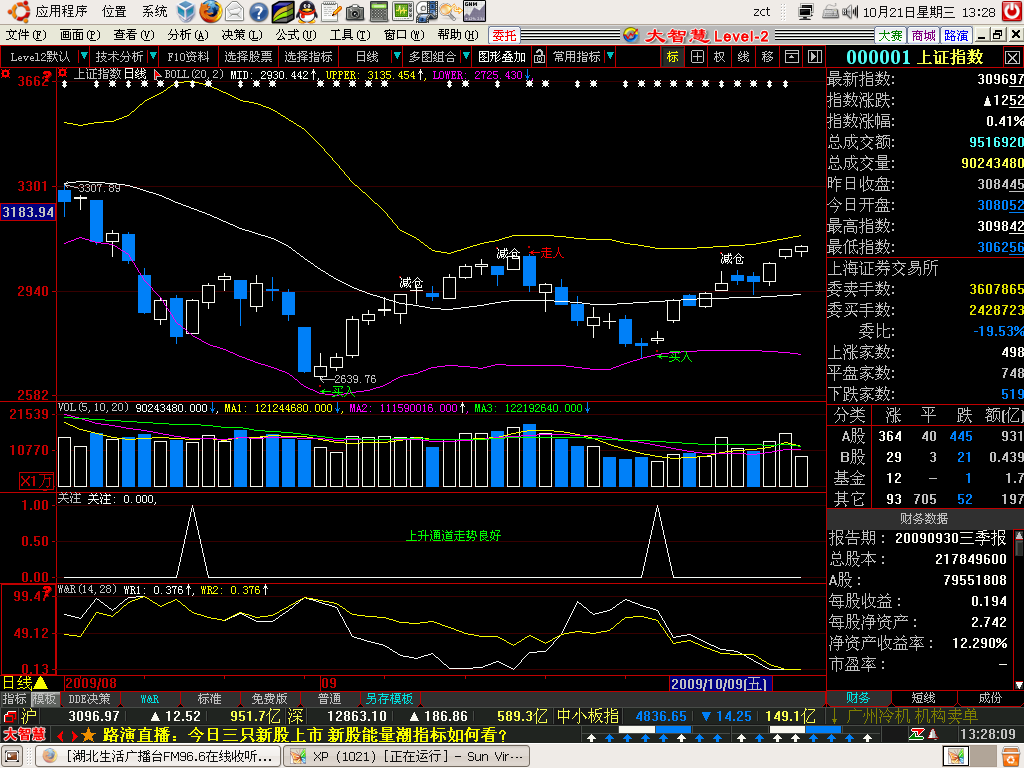Switch to the 短线 tab

click(923, 698)
